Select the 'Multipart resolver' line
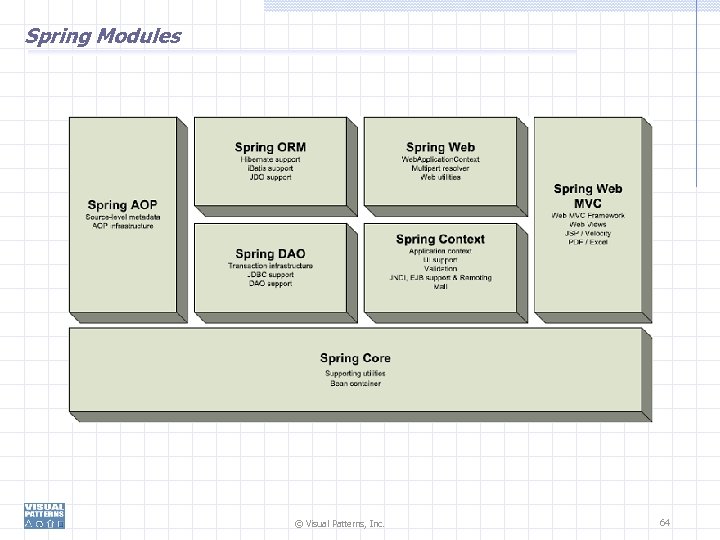The height and width of the screenshot is (540, 720). coord(440,169)
